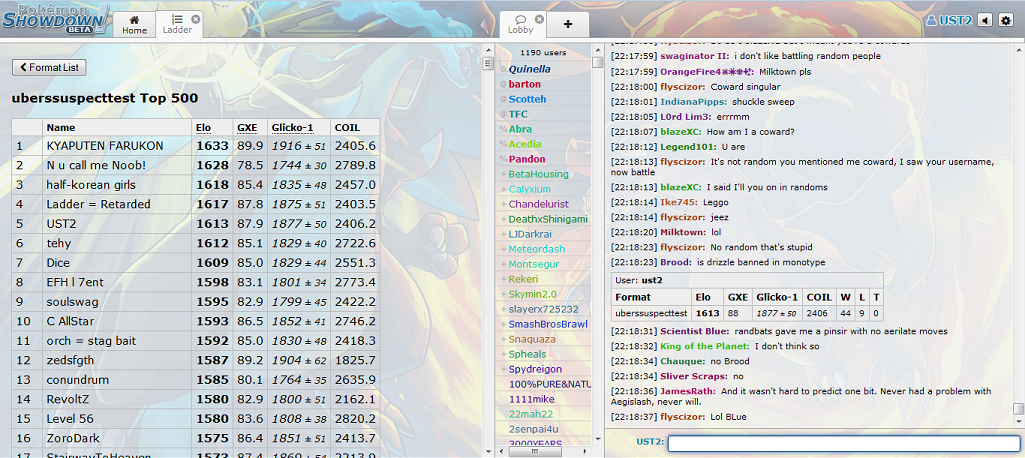This screenshot has width=1025, height=458.
Task: Click Milktown username in chat
Action: [x=683, y=232]
